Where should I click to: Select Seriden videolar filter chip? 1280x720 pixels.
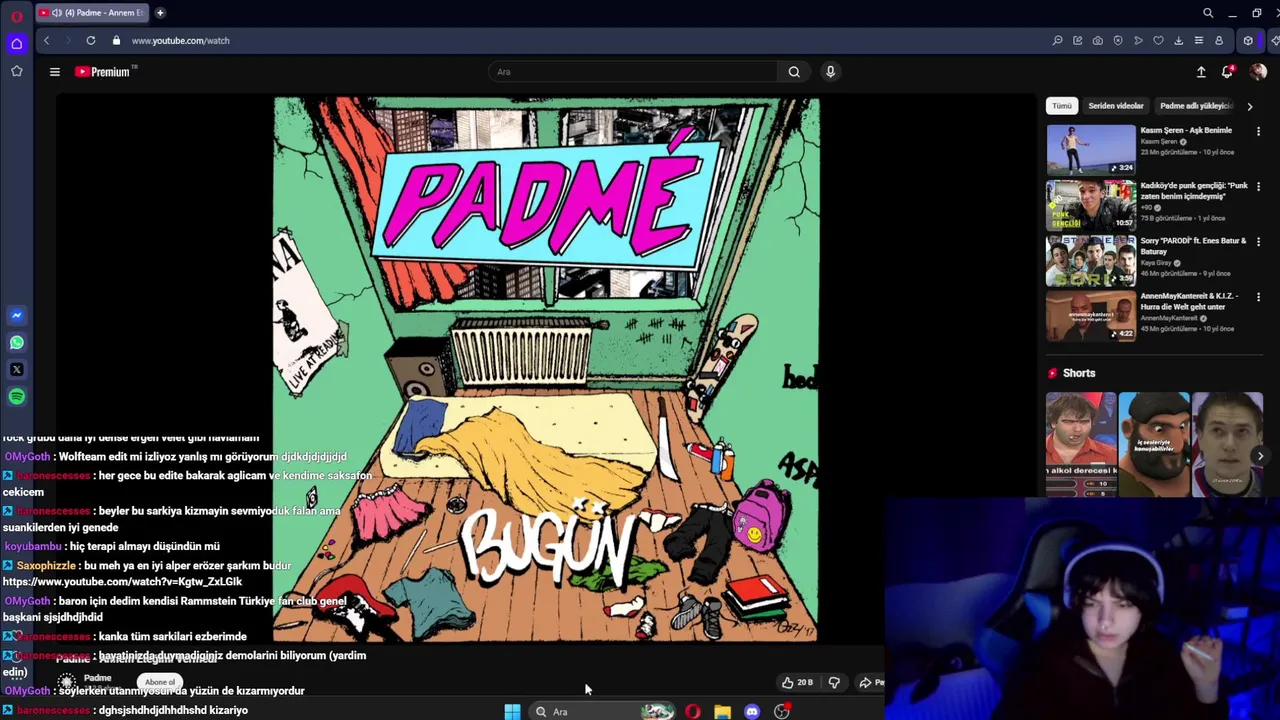point(1116,105)
